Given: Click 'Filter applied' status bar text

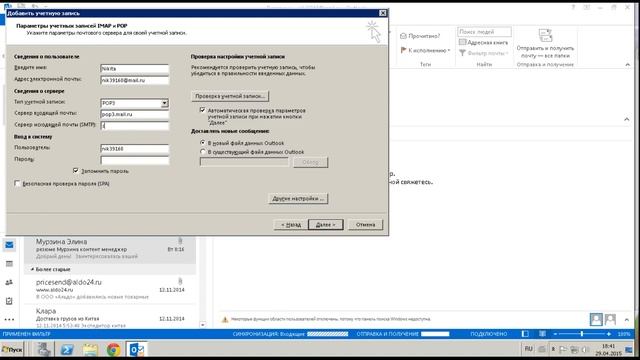Looking at the screenshot, I should (27, 334).
